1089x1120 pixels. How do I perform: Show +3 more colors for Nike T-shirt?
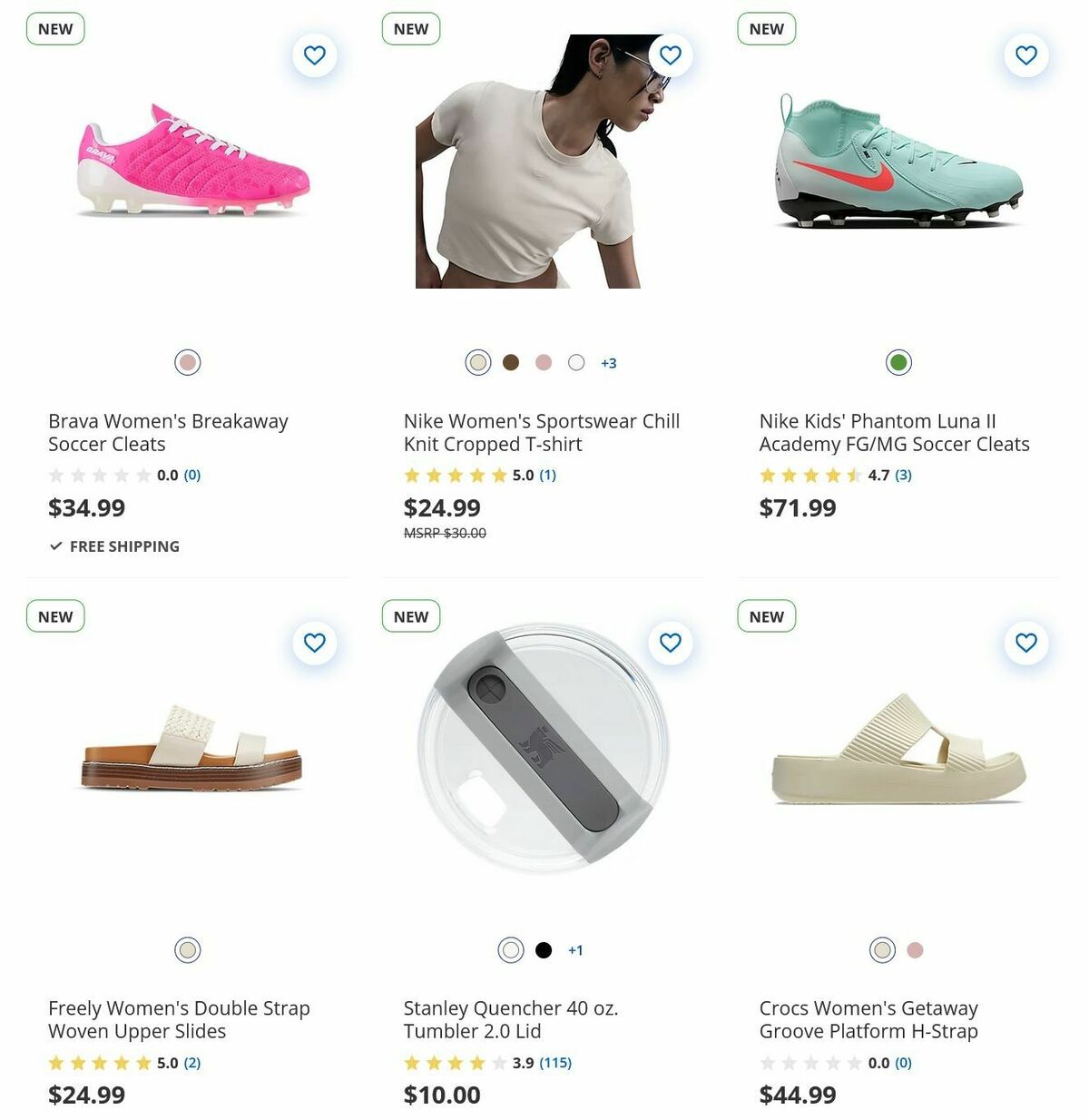(x=609, y=363)
